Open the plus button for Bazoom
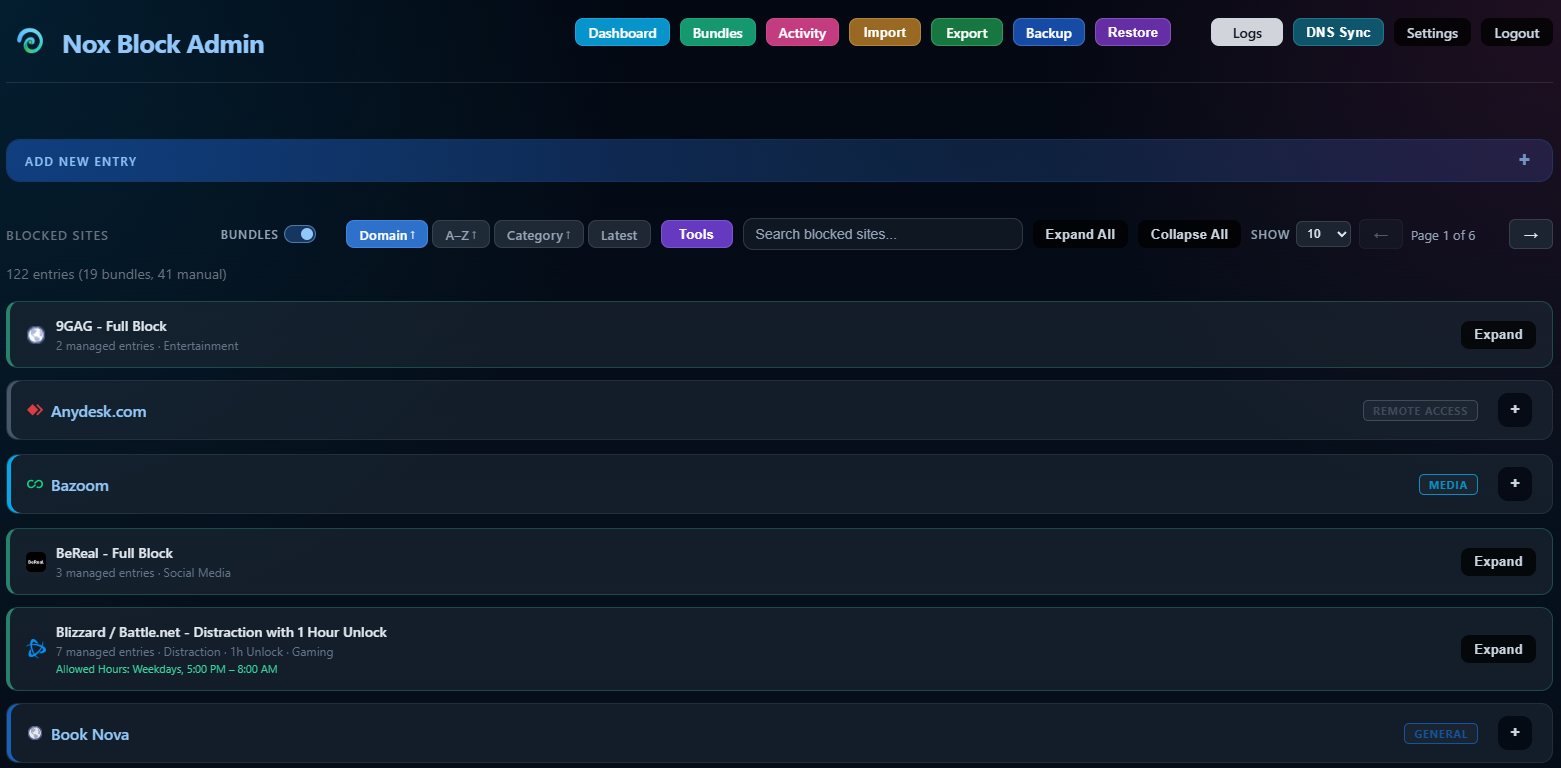Image resolution: width=1561 pixels, height=768 pixels. pyautogui.click(x=1514, y=484)
